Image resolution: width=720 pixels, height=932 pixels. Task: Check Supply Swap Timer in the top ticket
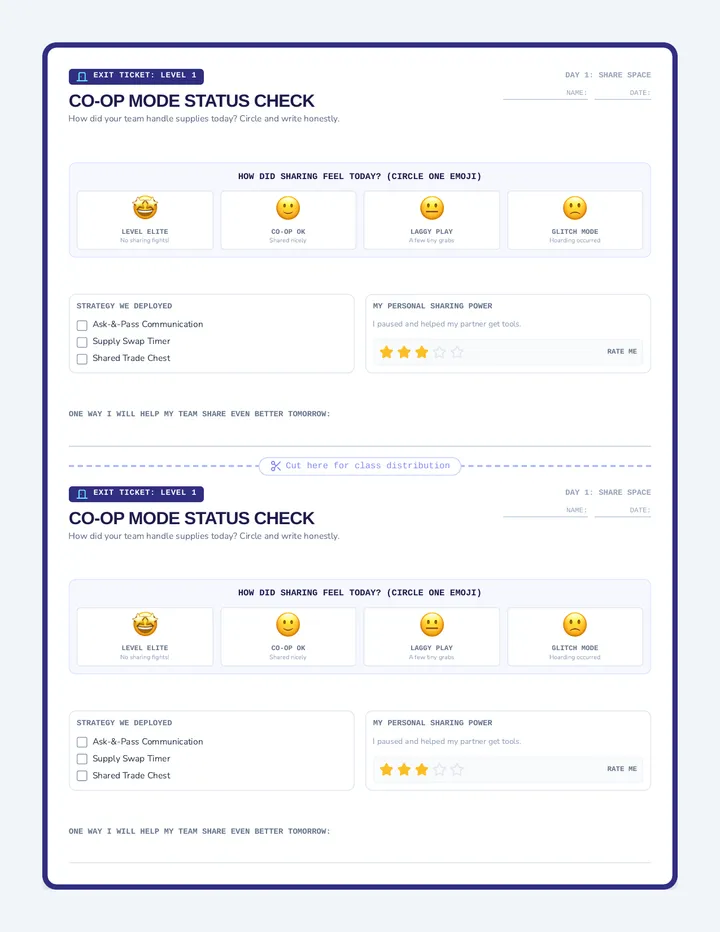tap(82, 342)
